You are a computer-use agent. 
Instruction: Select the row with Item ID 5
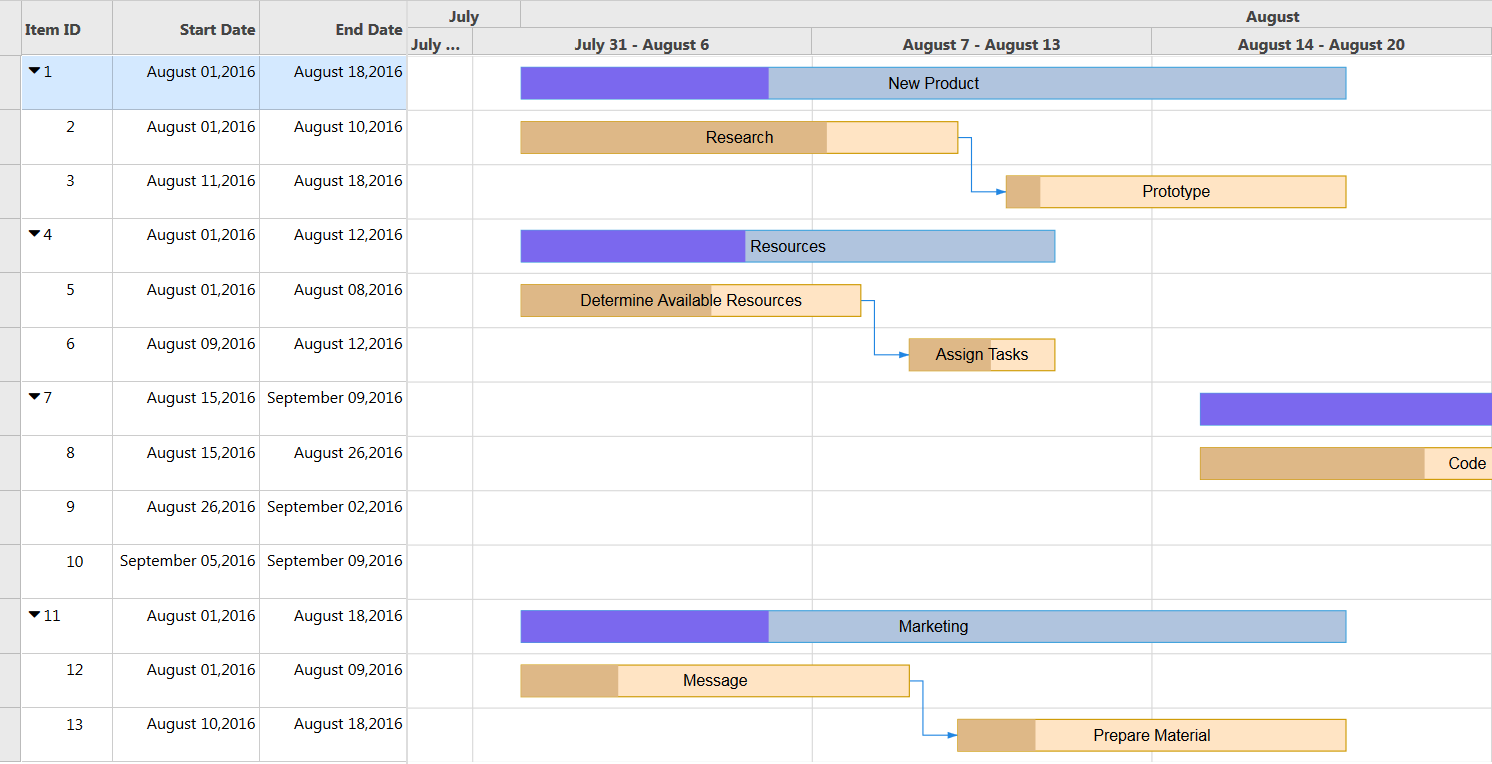214,300
